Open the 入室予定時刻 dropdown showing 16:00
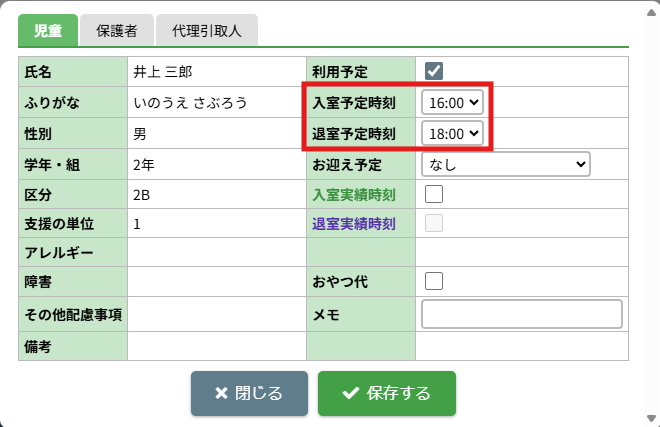 click(x=452, y=101)
